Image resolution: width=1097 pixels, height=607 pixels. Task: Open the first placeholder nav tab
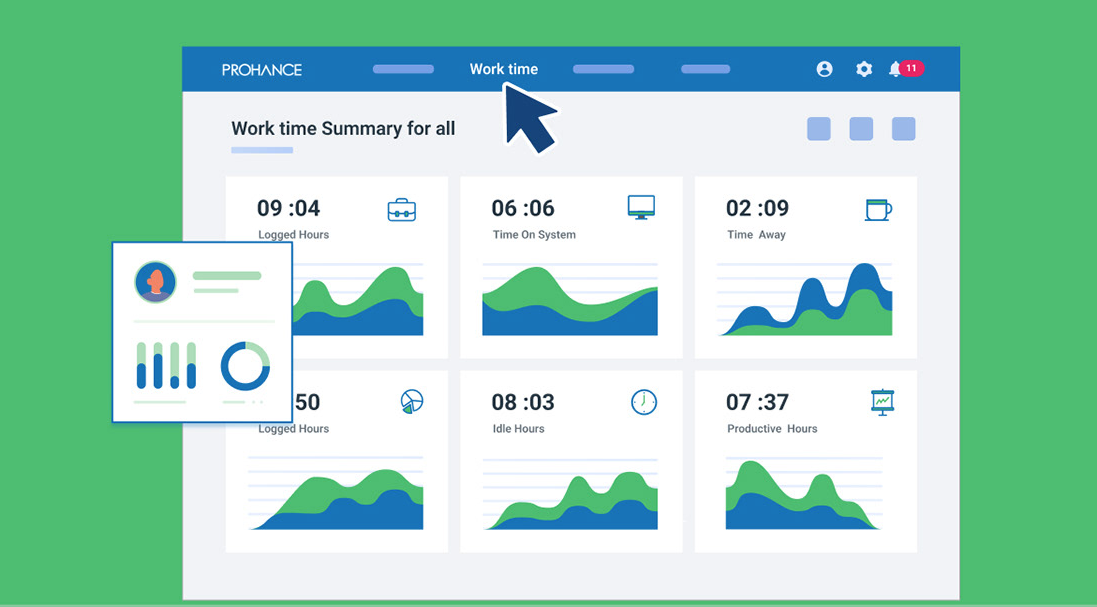click(403, 69)
